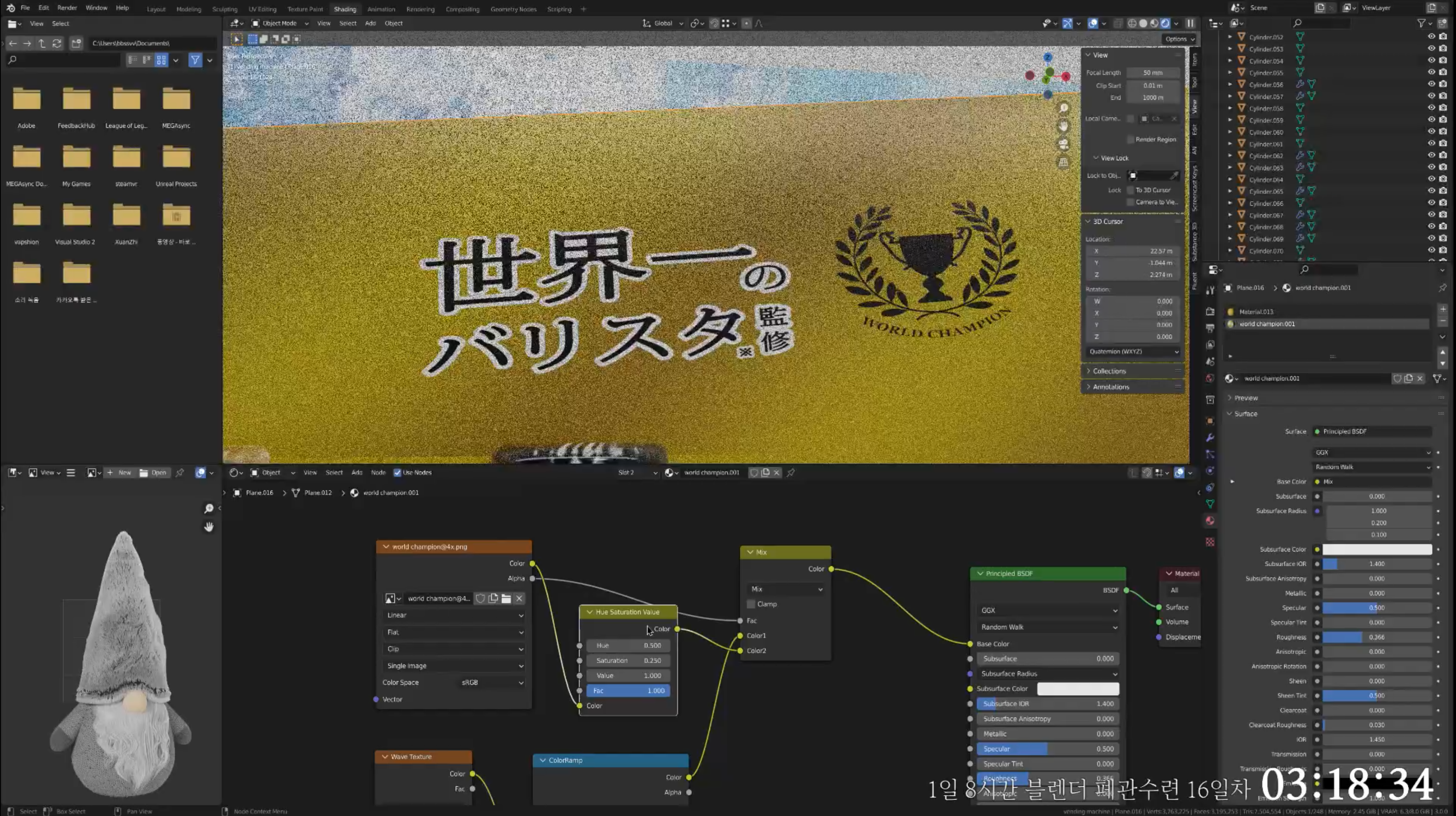Click the Options button in viewport
1456x816 pixels.
pyautogui.click(x=1179, y=39)
